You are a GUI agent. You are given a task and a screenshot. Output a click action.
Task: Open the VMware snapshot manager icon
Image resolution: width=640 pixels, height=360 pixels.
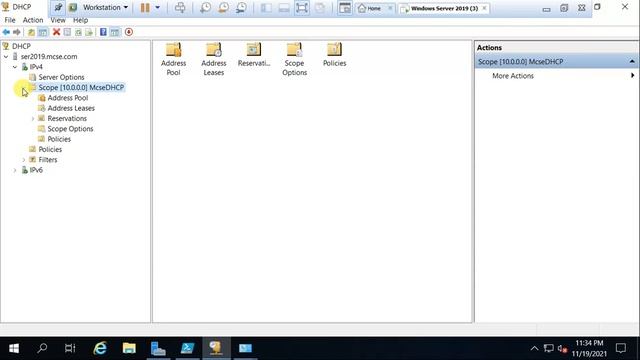241,8
